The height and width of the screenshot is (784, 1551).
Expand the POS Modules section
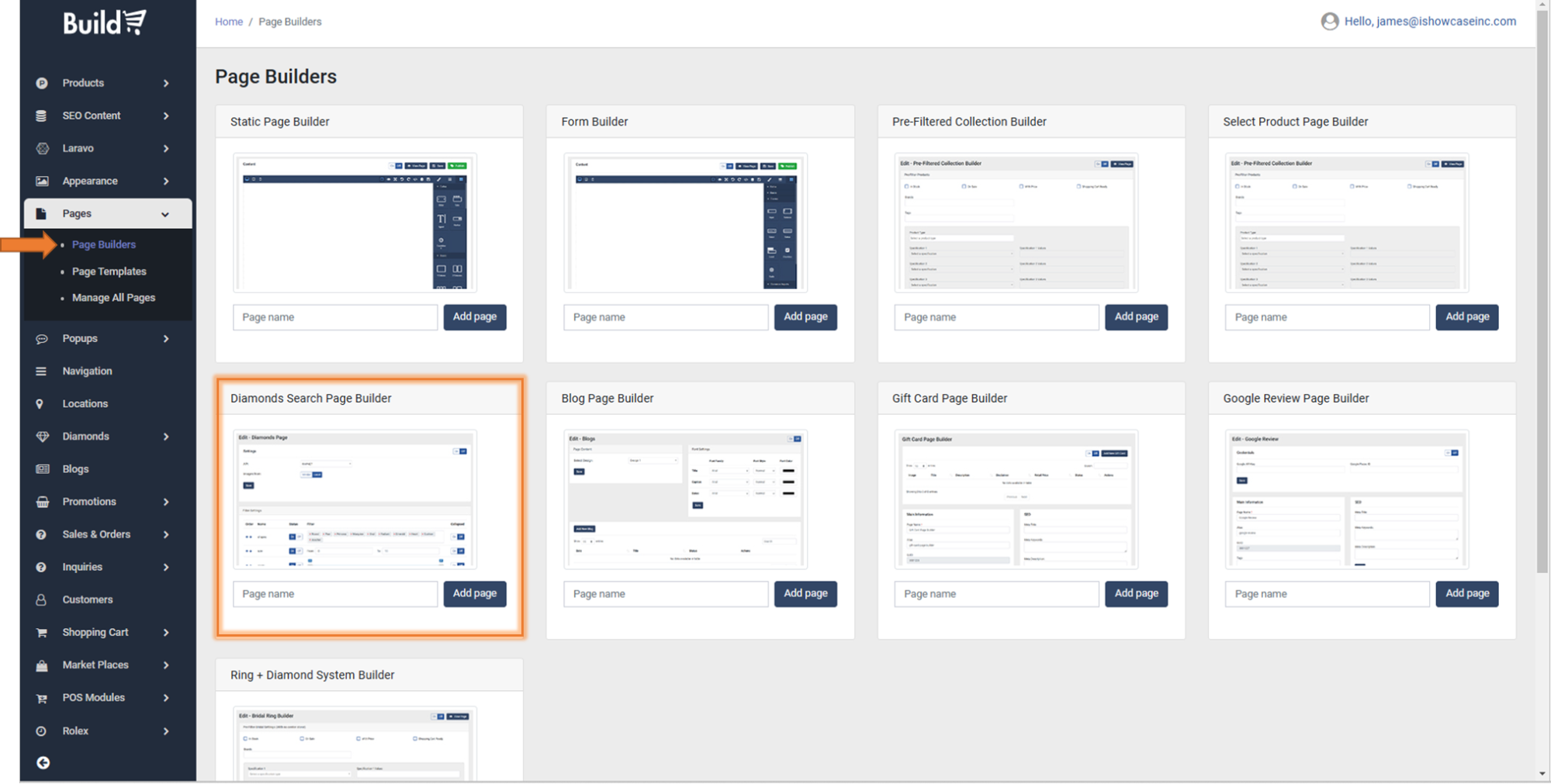point(165,697)
